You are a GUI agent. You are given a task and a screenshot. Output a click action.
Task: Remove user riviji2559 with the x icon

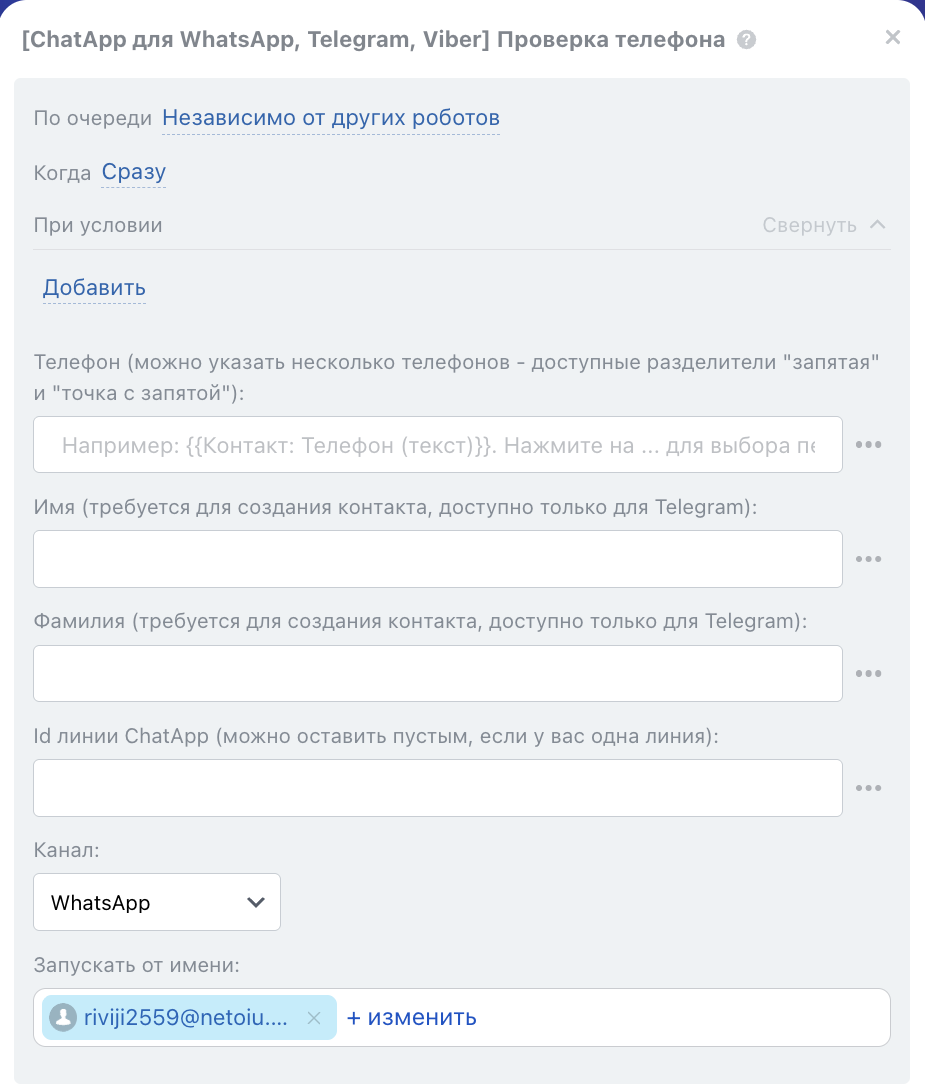(313, 1018)
